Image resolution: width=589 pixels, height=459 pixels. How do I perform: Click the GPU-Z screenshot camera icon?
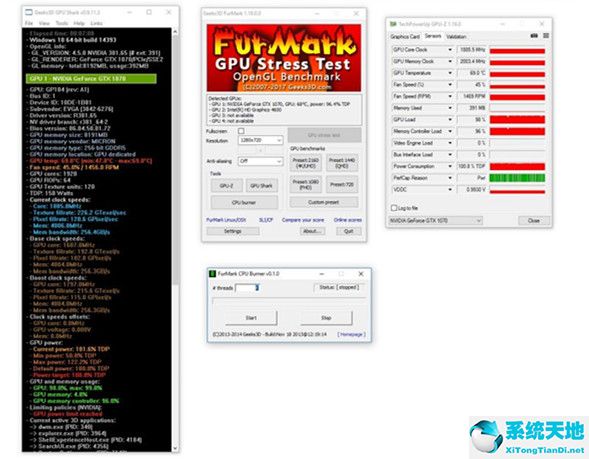pyautogui.click(x=534, y=36)
